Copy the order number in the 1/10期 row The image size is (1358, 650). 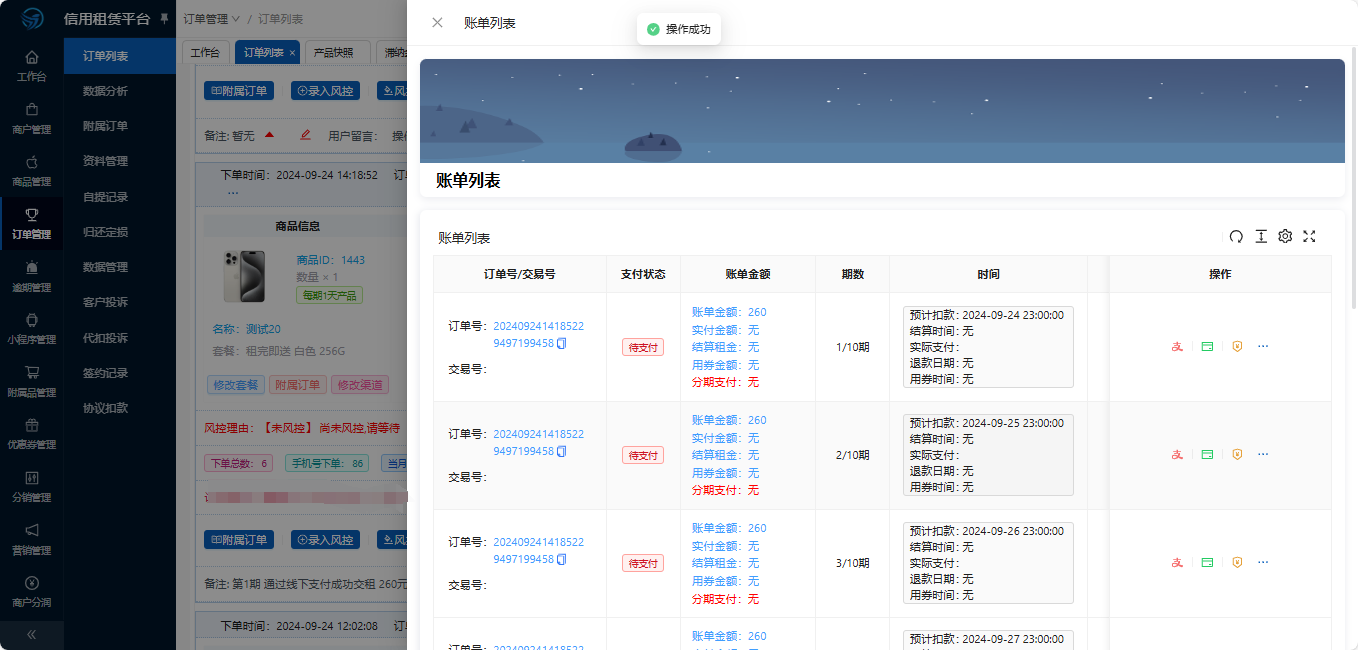click(x=562, y=344)
